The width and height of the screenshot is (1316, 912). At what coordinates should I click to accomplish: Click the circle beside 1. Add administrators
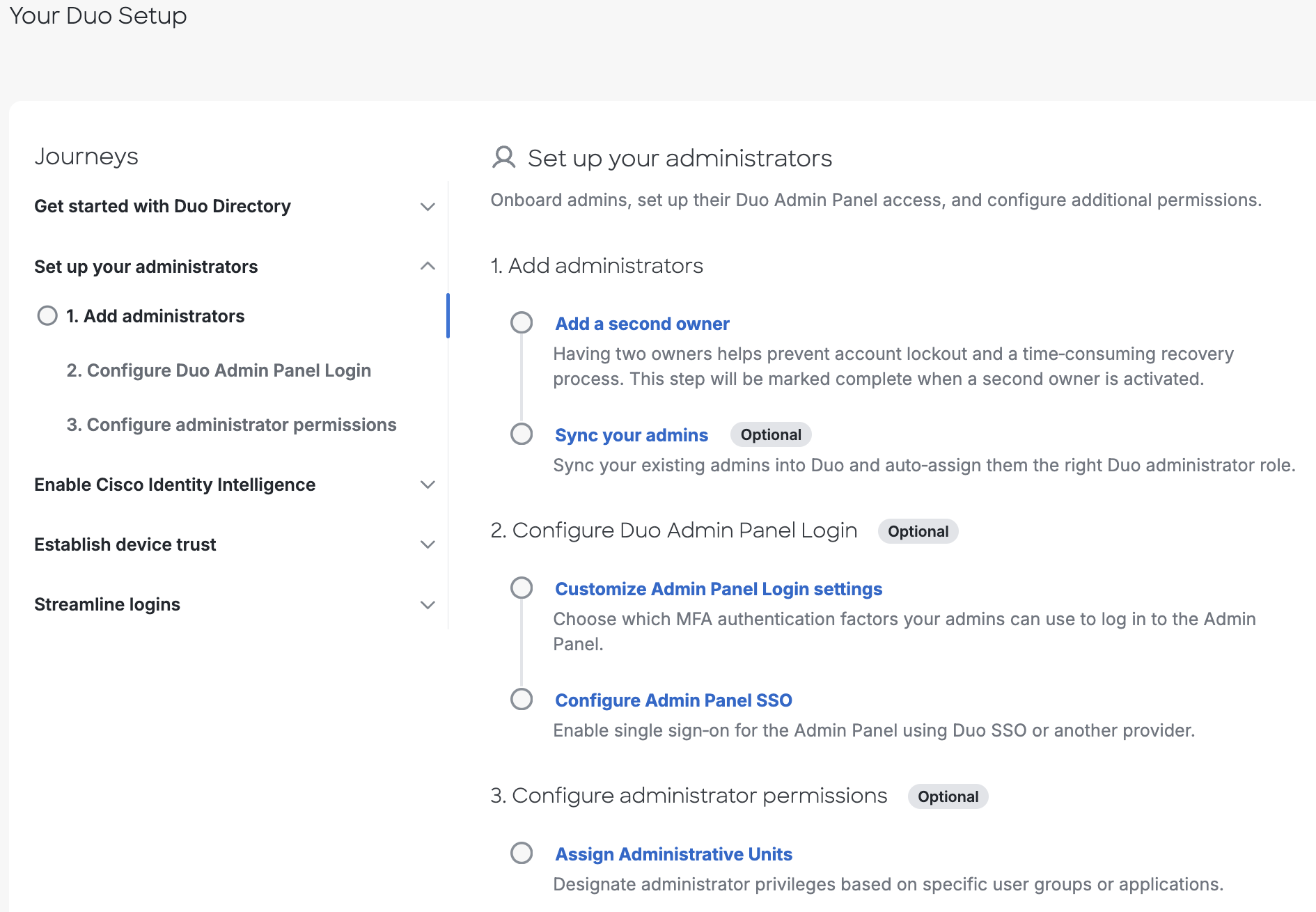(x=47, y=315)
